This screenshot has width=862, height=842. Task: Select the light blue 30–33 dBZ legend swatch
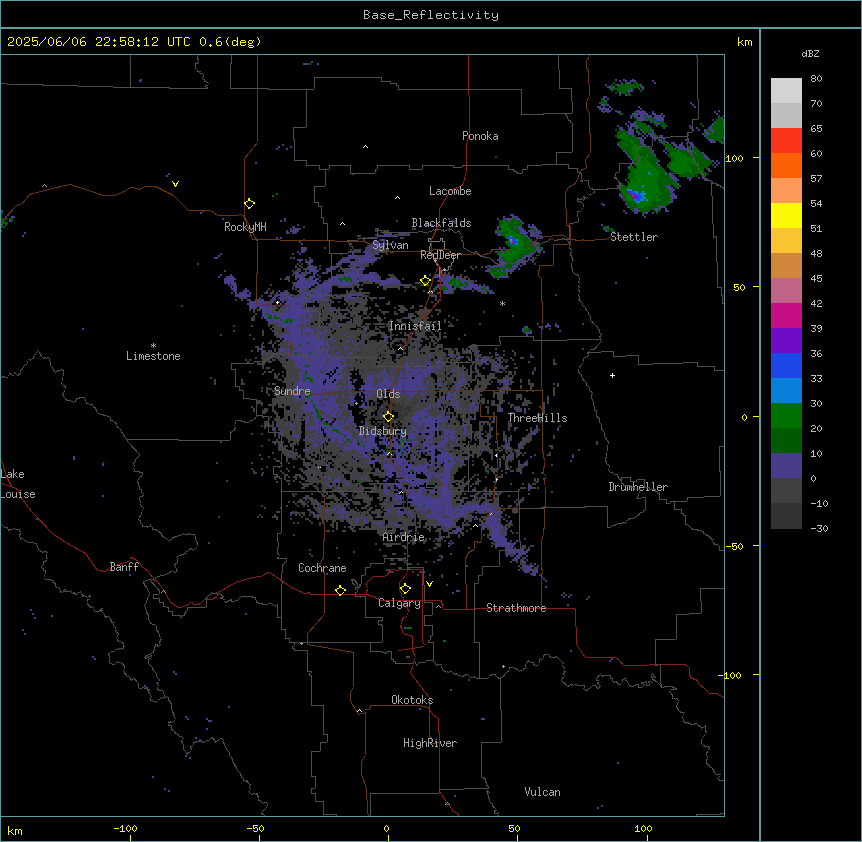[x=786, y=390]
